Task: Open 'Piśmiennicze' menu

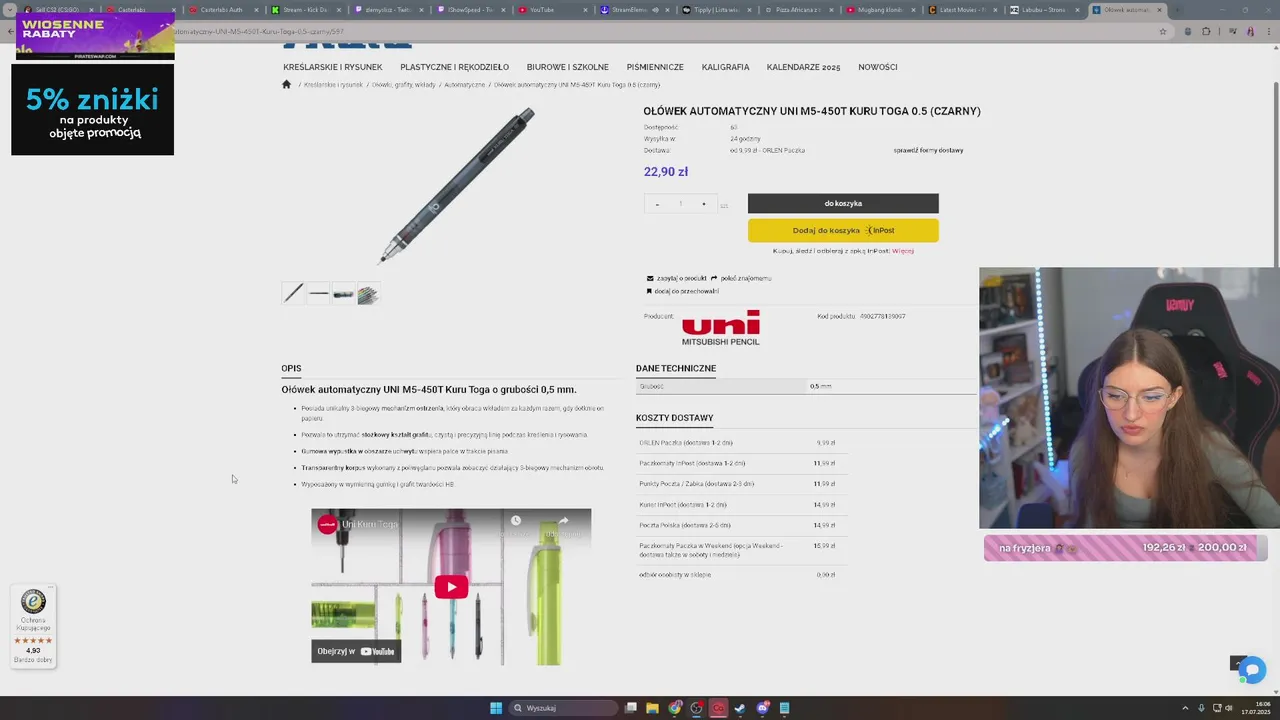Action: coord(655,67)
